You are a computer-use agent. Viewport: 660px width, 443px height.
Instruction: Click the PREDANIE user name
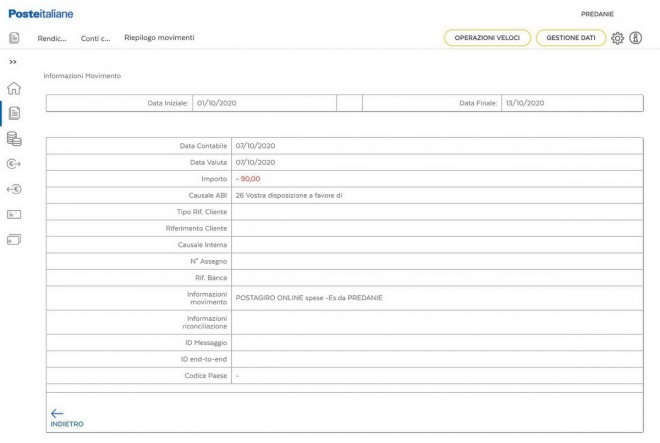coord(597,14)
